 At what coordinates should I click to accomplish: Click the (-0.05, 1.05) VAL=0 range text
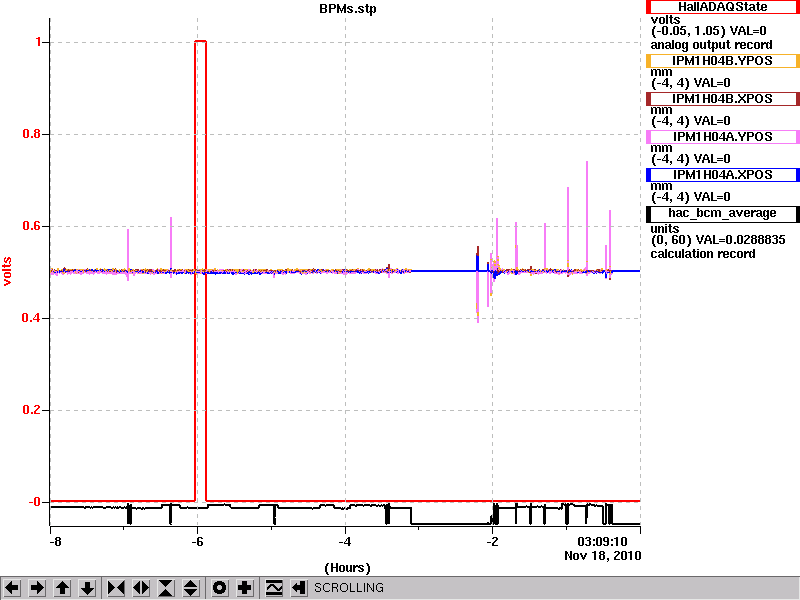click(x=709, y=31)
